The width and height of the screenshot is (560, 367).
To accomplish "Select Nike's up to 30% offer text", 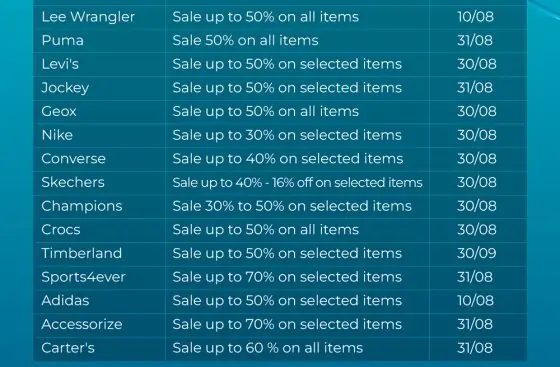I will [x=287, y=135].
